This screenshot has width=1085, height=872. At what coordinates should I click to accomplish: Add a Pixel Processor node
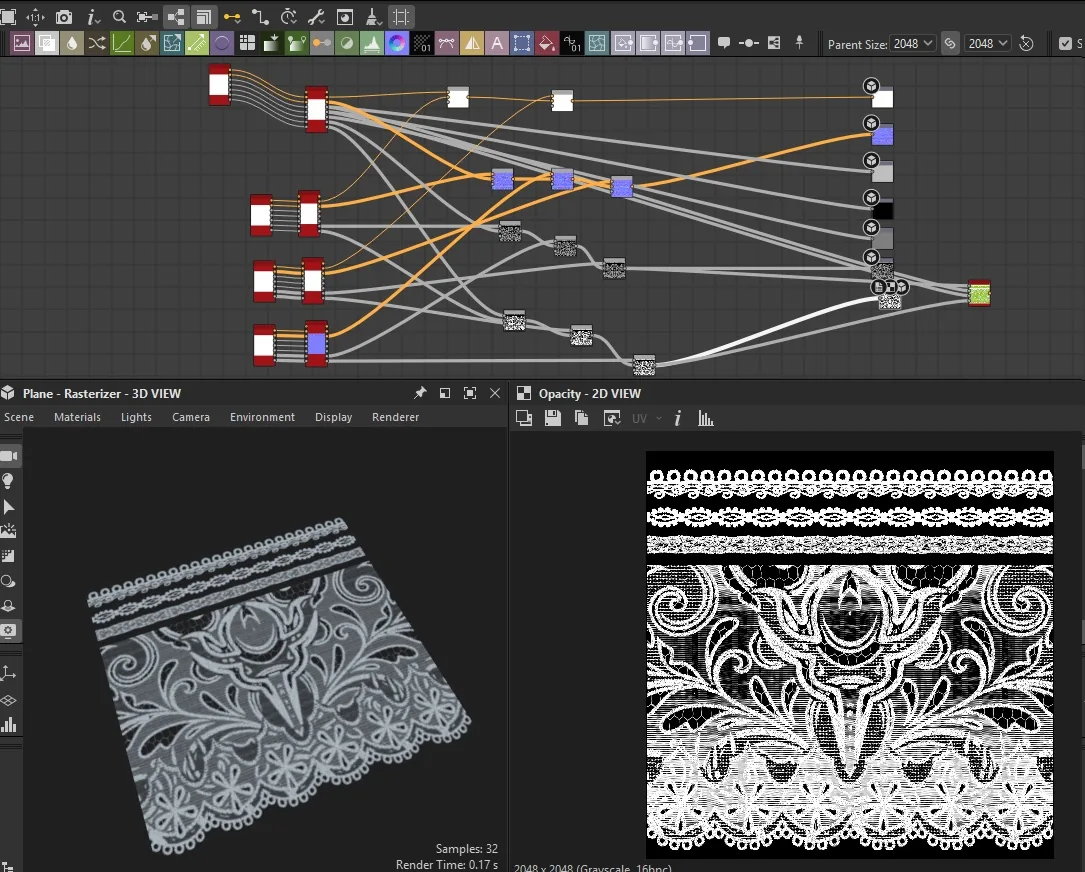coord(421,43)
